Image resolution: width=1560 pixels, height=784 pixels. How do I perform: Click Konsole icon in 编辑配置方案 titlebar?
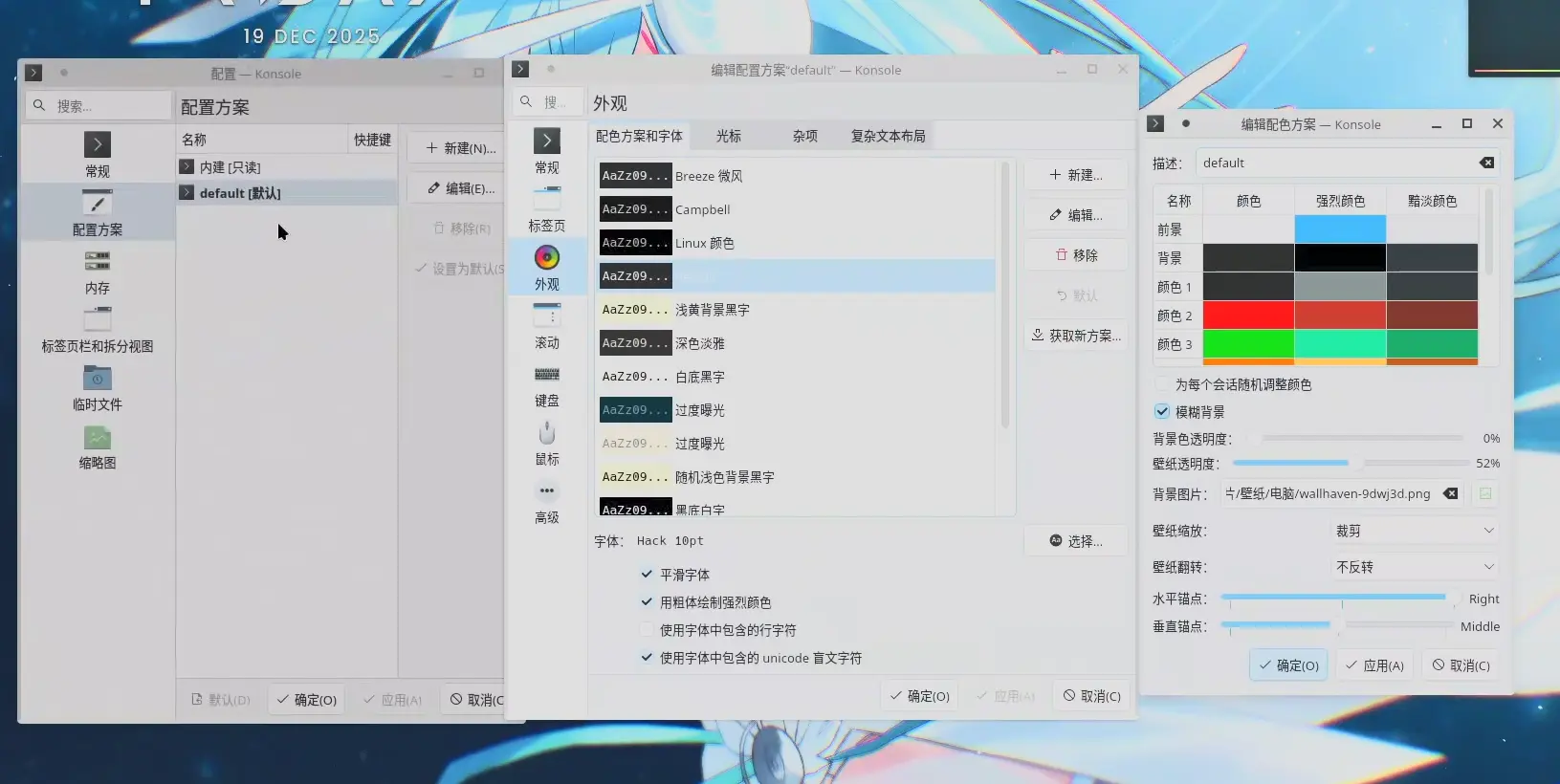pyautogui.click(x=520, y=69)
